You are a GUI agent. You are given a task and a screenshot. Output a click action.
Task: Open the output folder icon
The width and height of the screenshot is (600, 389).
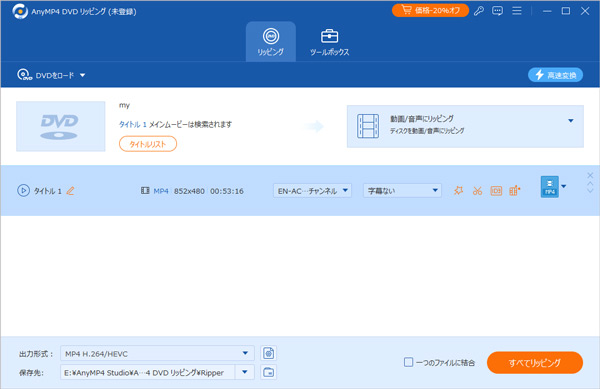pos(269,372)
